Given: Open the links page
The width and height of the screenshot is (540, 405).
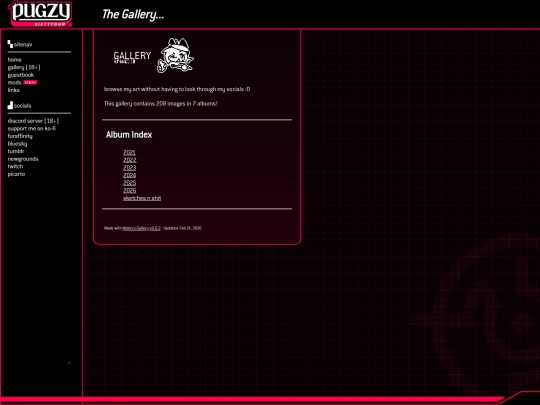Looking at the screenshot, I should click(x=13, y=90).
